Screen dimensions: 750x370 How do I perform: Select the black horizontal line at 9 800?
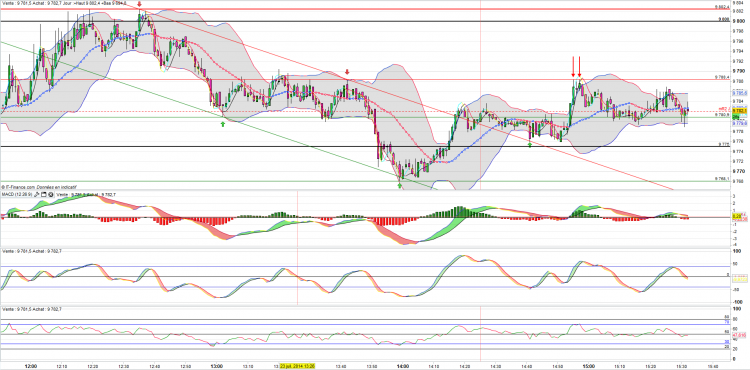pos(364,21)
